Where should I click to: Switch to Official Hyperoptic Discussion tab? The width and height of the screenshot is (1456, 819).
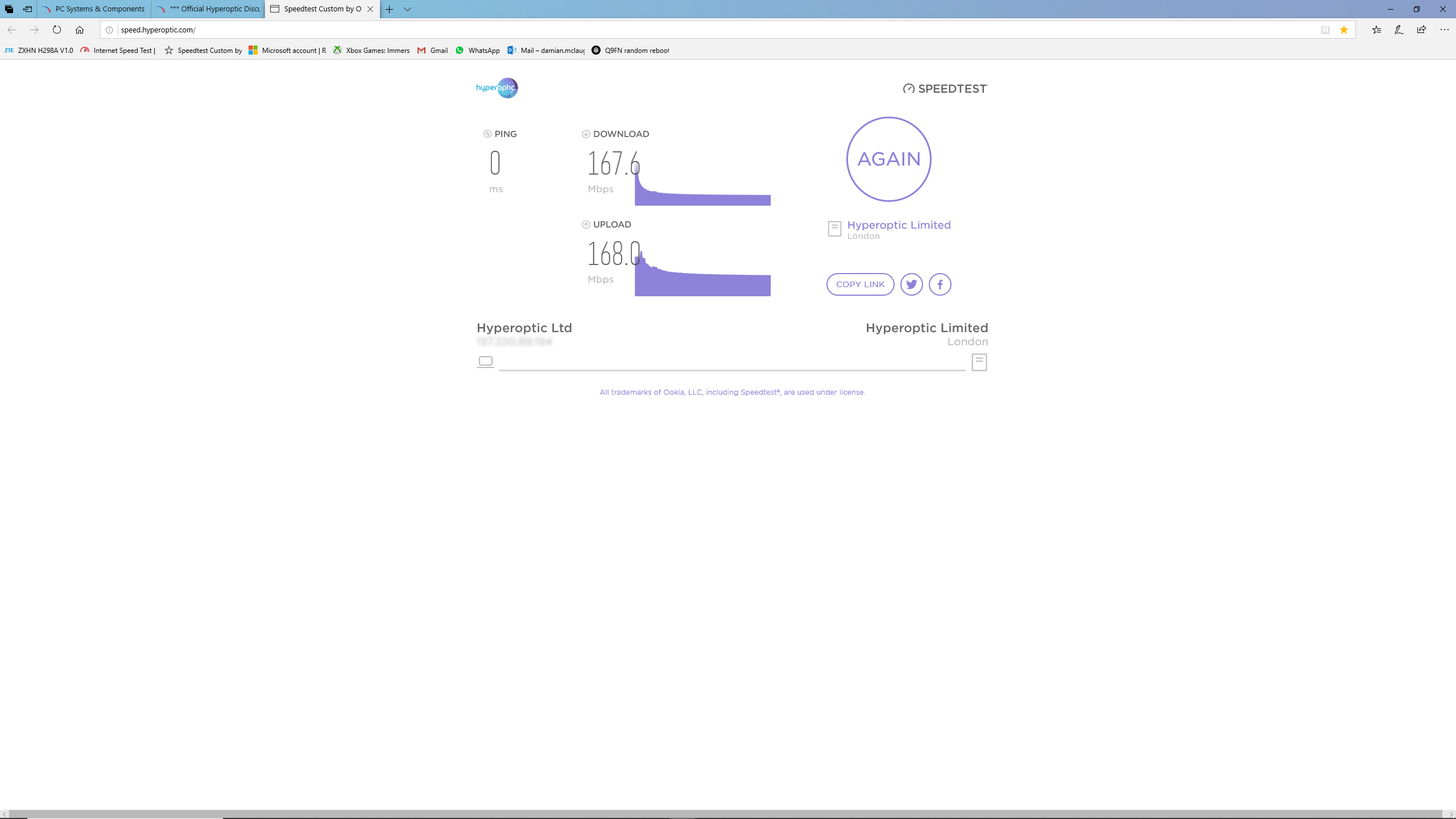tap(208, 9)
